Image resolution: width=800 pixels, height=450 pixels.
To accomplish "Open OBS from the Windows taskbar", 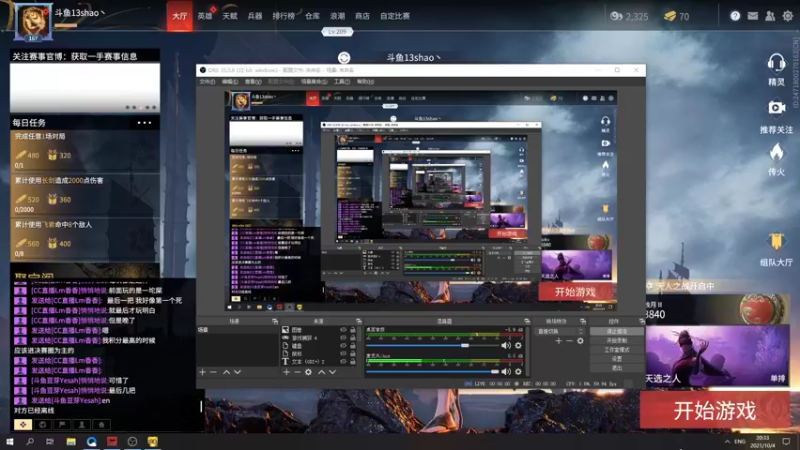I will (132, 441).
